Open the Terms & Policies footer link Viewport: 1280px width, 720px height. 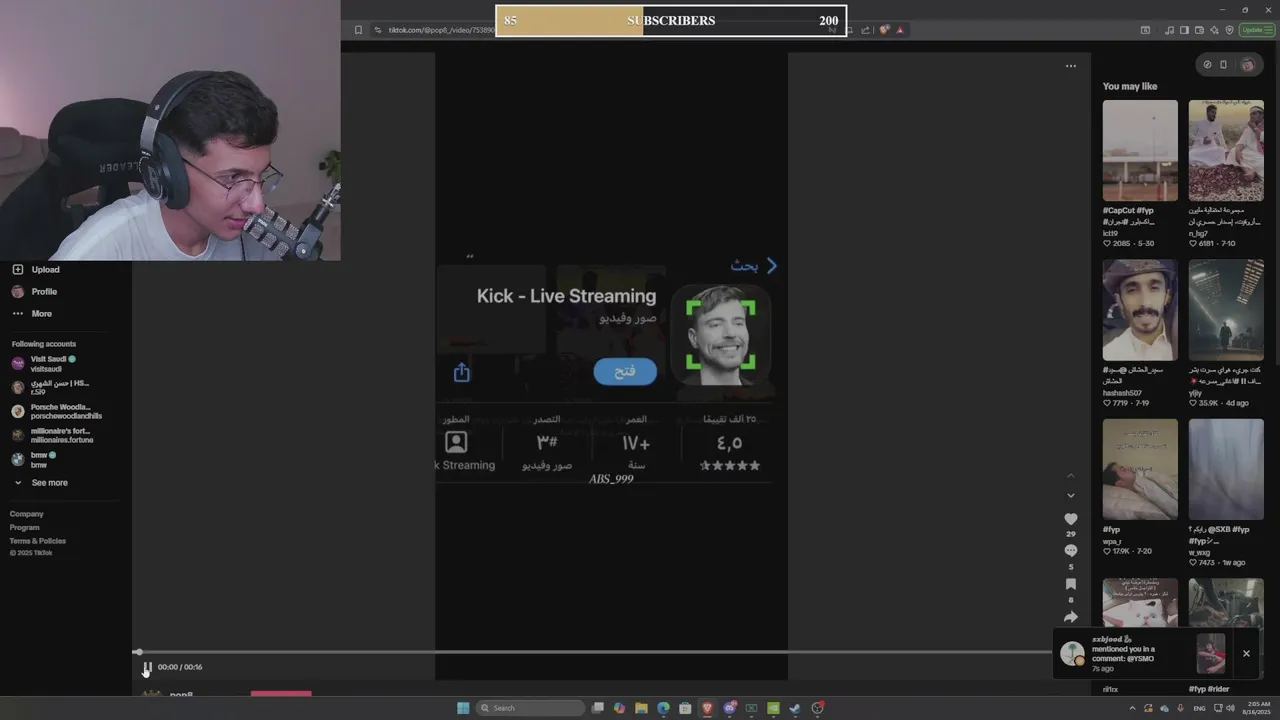coord(38,541)
